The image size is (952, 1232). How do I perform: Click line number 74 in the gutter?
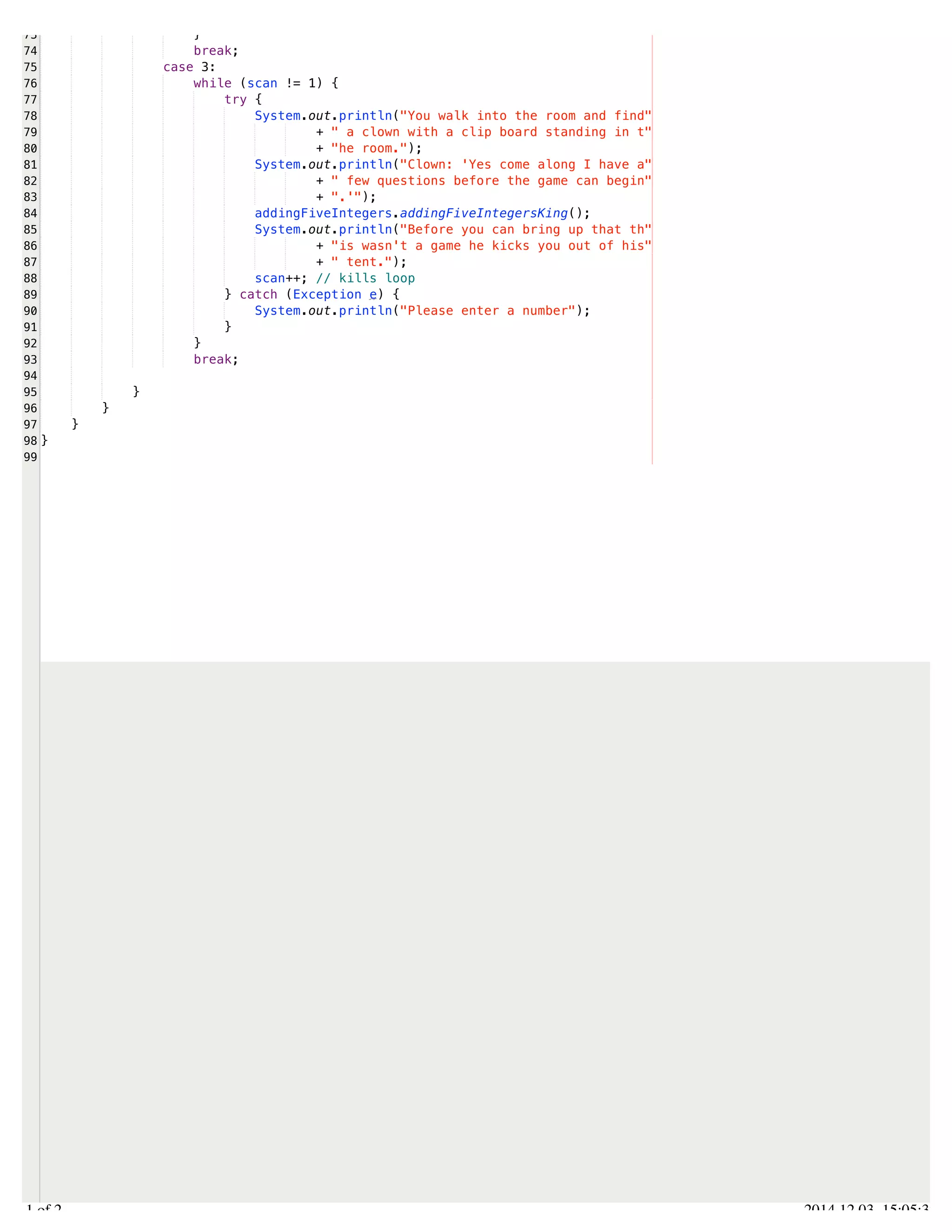(x=30, y=51)
